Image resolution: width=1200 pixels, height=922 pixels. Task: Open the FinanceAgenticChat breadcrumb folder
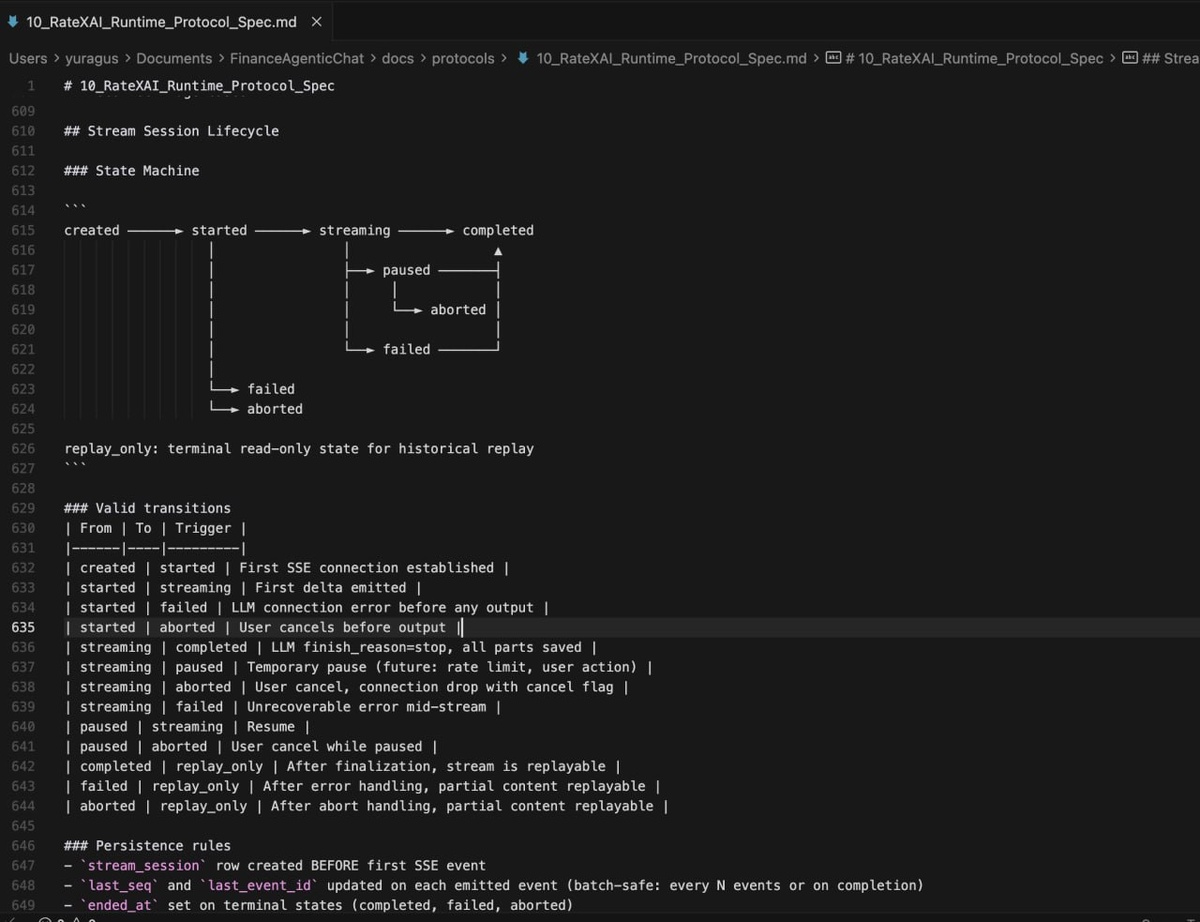click(x=297, y=58)
